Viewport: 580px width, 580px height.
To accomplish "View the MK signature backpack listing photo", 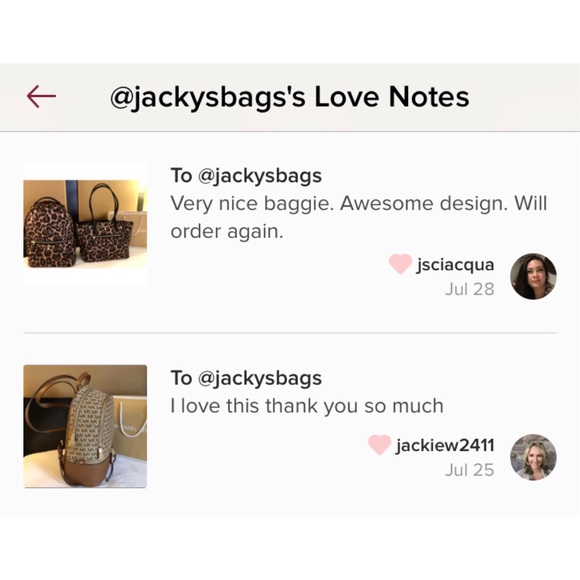I will click(85, 426).
